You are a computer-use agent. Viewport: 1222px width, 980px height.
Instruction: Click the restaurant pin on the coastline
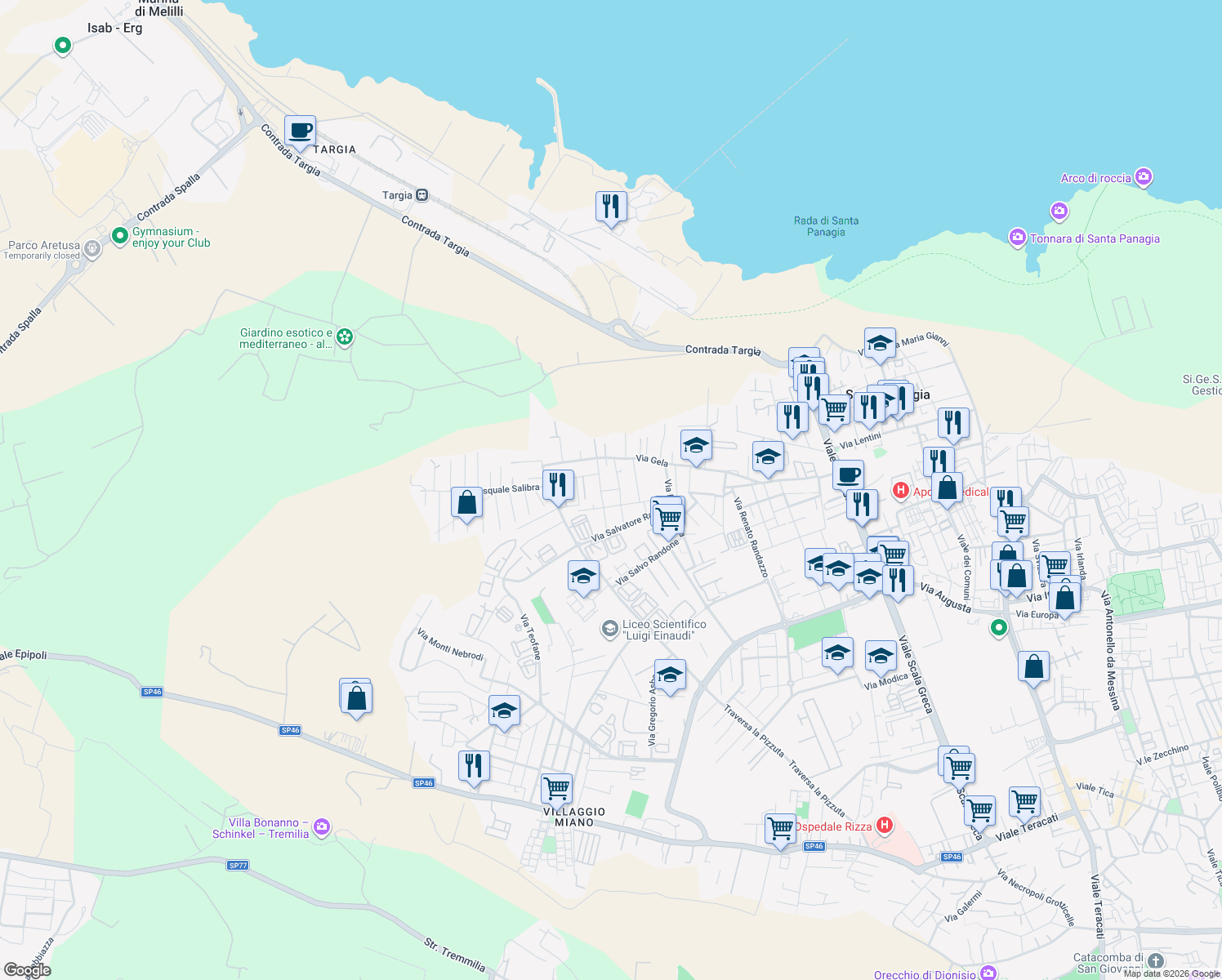610,206
